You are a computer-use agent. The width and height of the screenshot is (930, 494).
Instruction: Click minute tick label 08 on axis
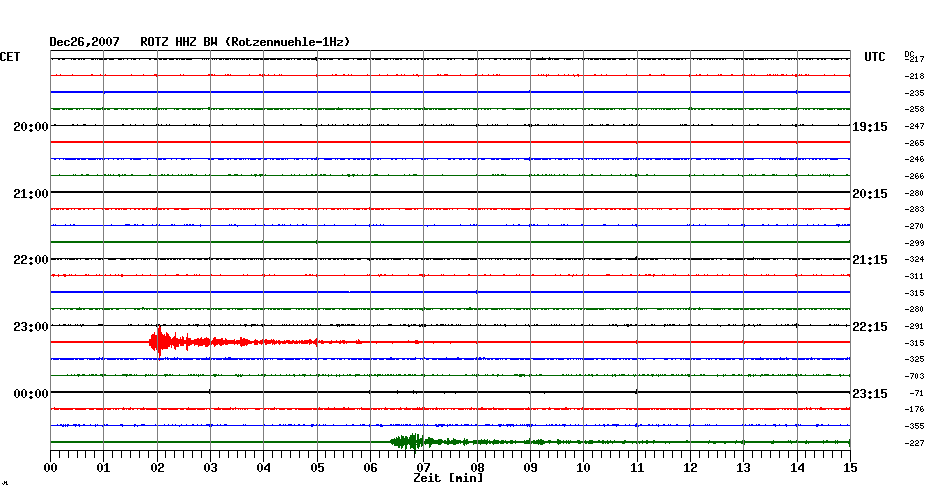click(477, 467)
